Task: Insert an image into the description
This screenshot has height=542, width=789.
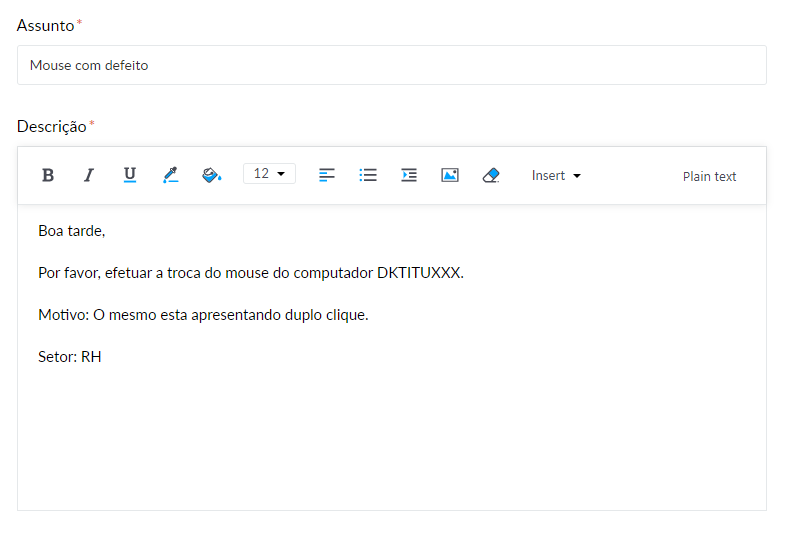Action: pos(449,175)
